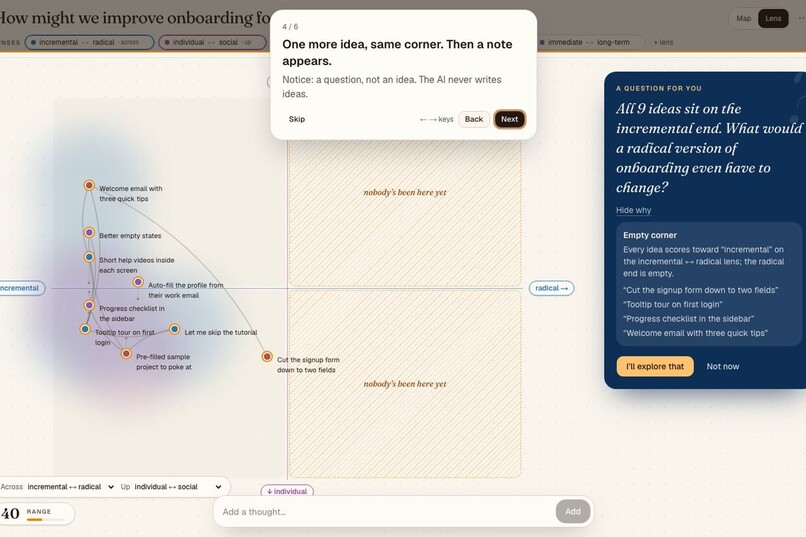Screen dimensions: 806x537
Task: Click the Next button in the tour popup
Action: [x=509, y=119]
